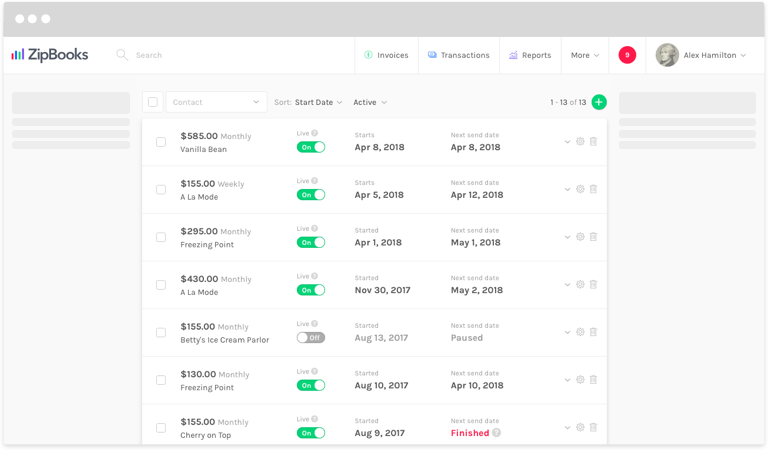Open settings gear for $295.00 Freezing Point row
The image size is (768, 450).
(580, 237)
